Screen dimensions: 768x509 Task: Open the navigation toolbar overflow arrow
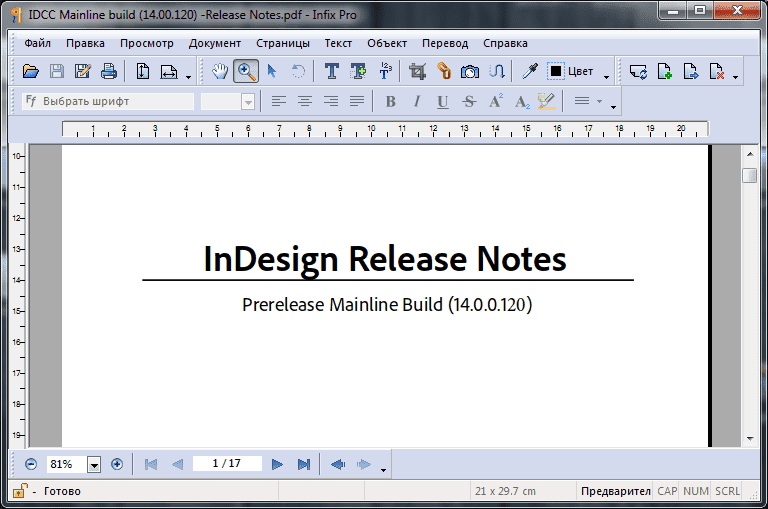click(384, 470)
